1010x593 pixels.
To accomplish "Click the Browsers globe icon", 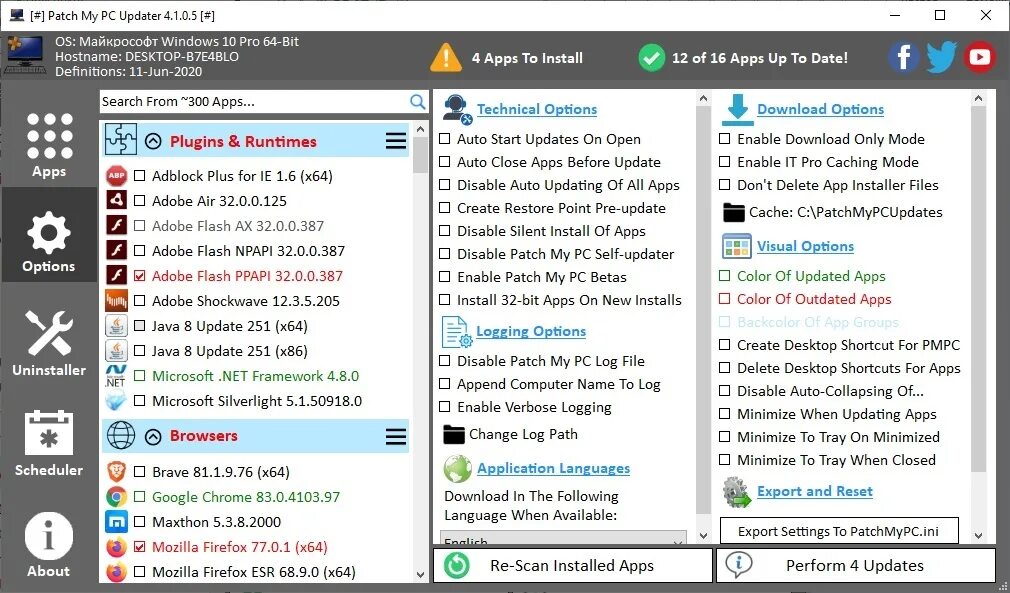I will (x=120, y=435).
